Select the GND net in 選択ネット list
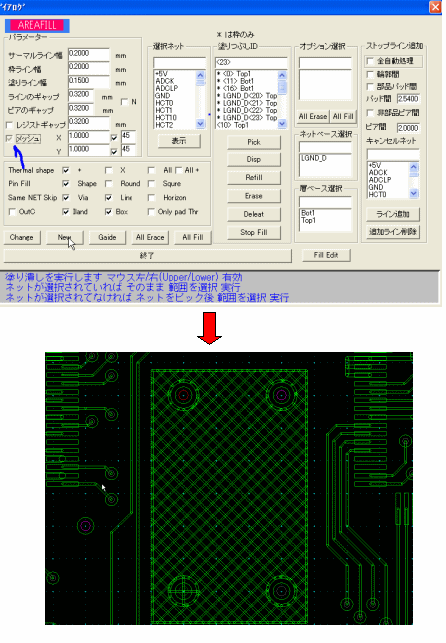 tap(162, 96)
